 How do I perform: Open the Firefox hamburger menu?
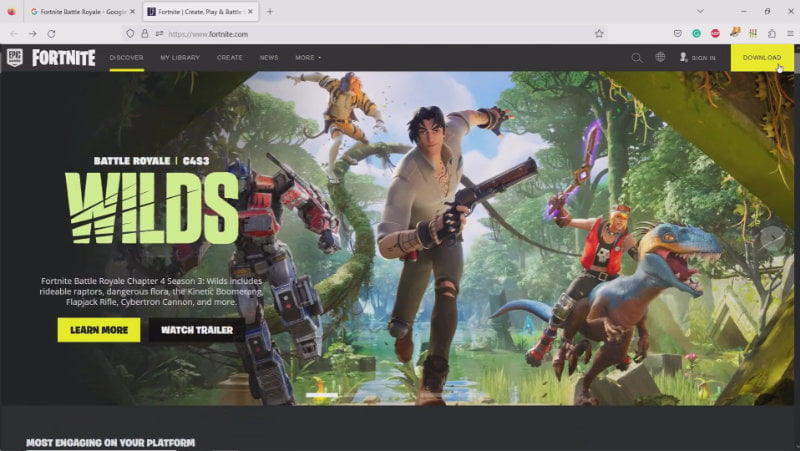tap(790, 34)
